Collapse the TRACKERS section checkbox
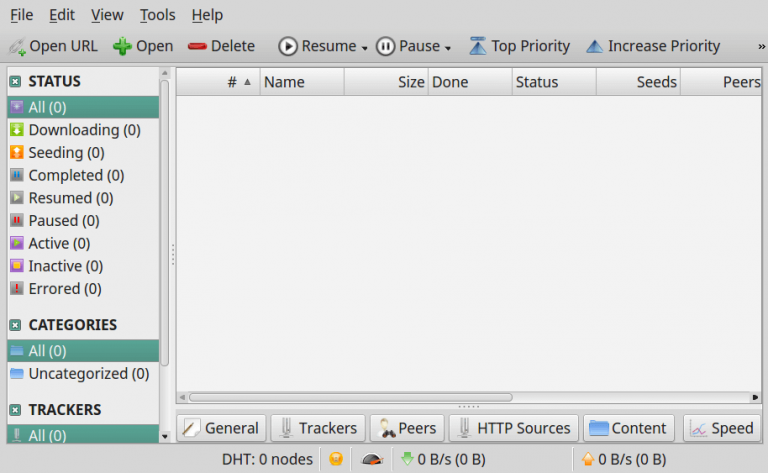Viewport: 768px width, 473px height. tap(15, 410)
